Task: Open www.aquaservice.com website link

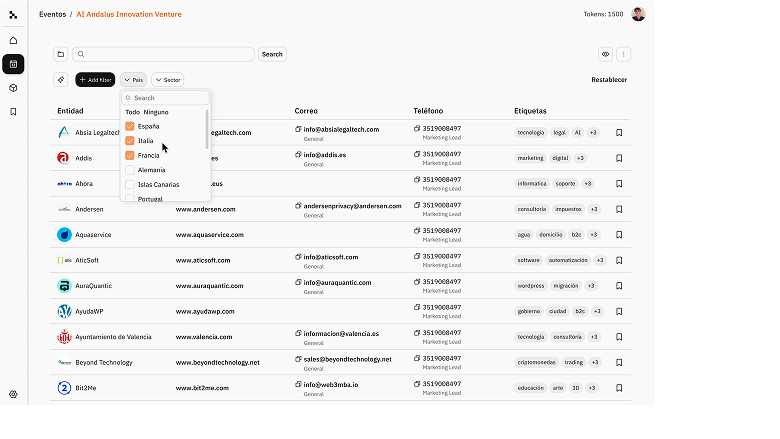Action: click(x=209, y=235)
